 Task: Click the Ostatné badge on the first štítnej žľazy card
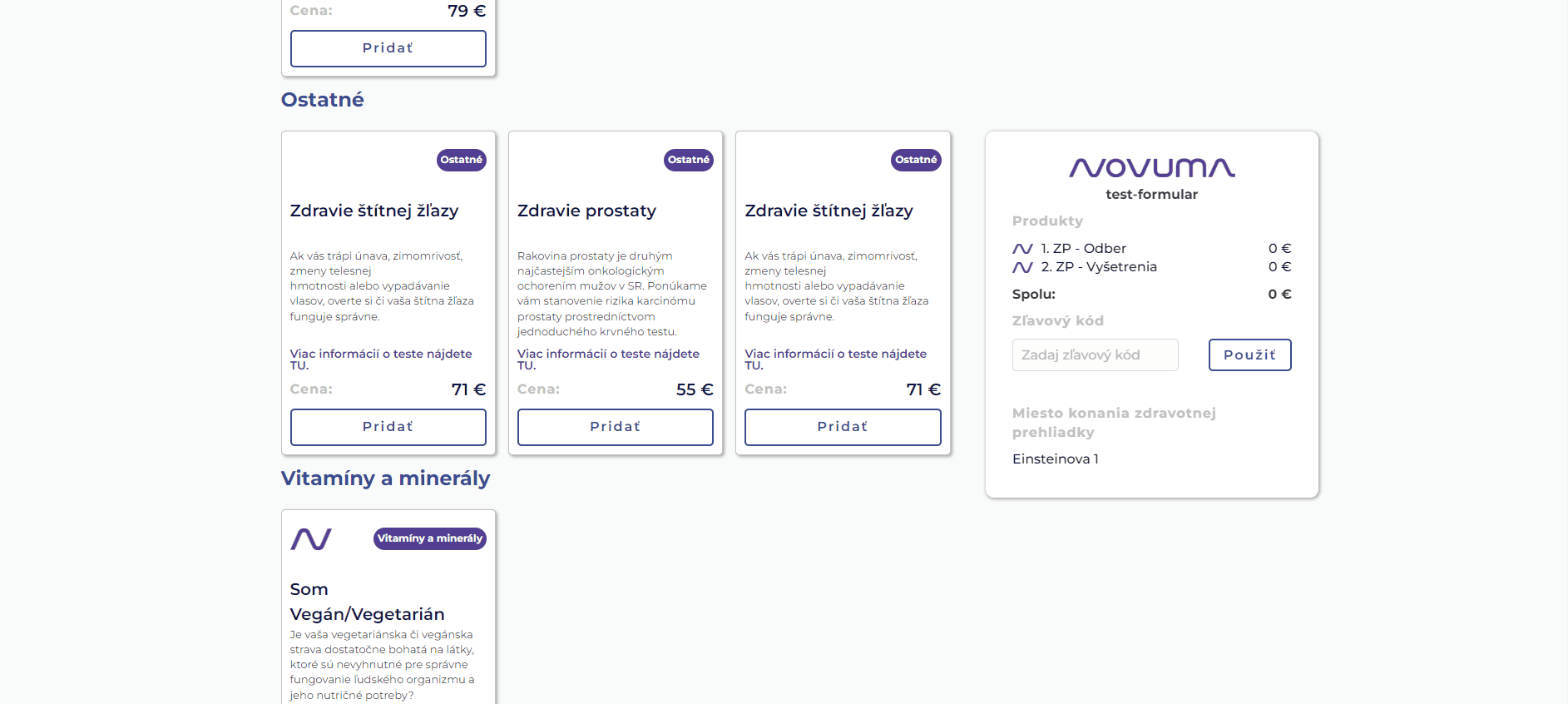[x=461, y=160]
